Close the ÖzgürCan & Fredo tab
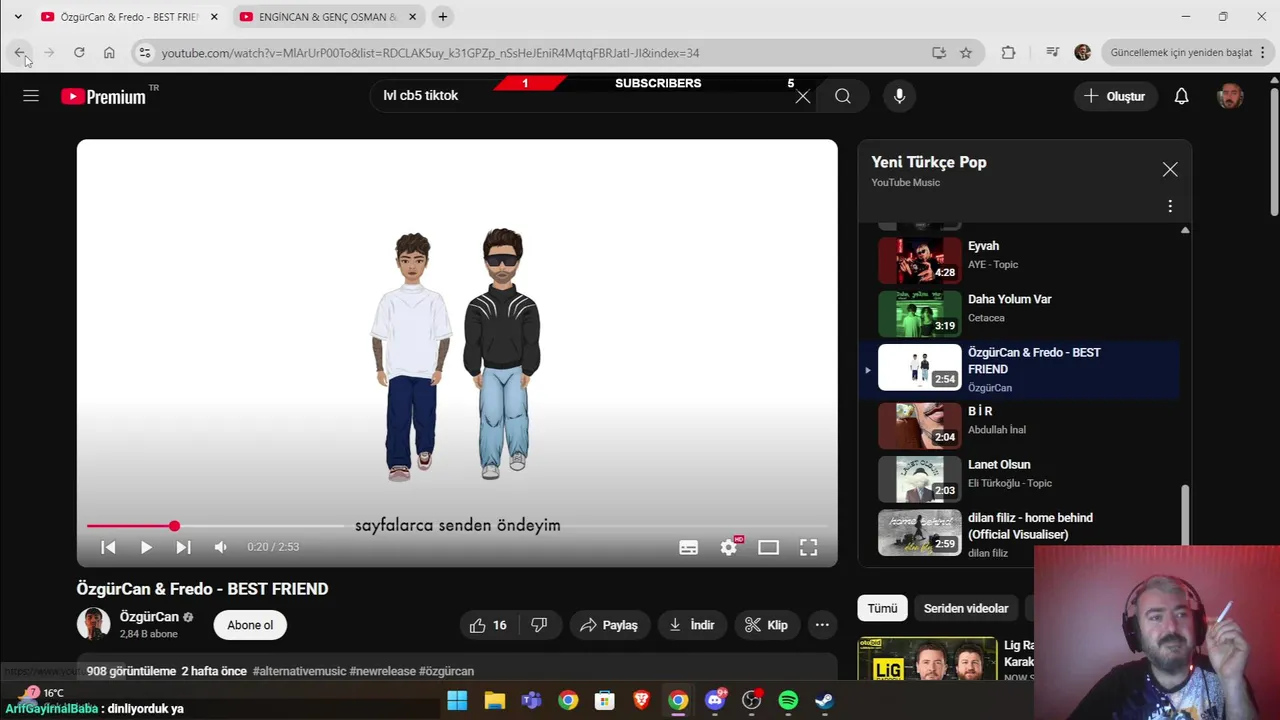Screen dimensions: 1280x720 [214, 17]
